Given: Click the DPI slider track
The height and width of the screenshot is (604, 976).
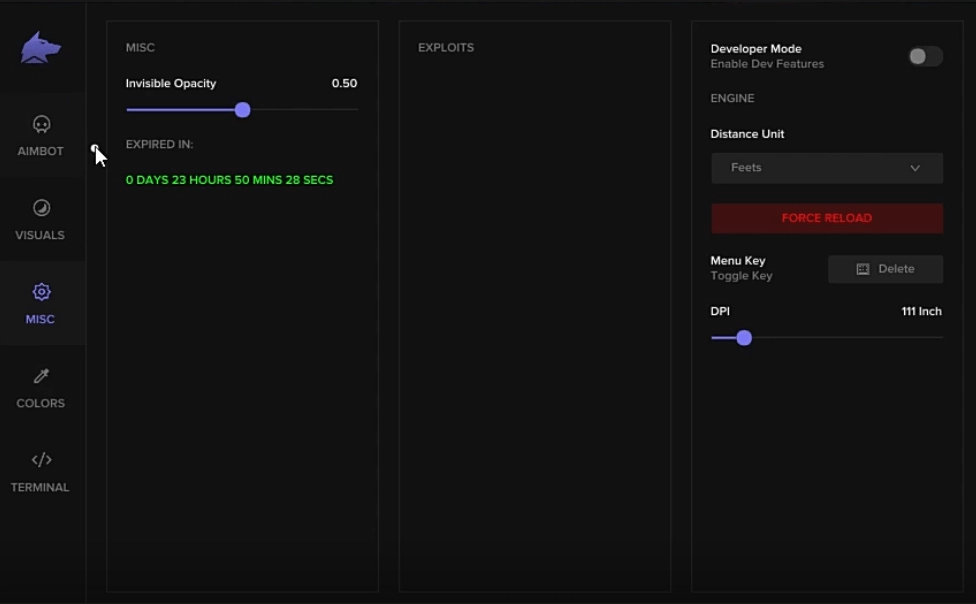Looking at the screenshot, I should (827, 337).
